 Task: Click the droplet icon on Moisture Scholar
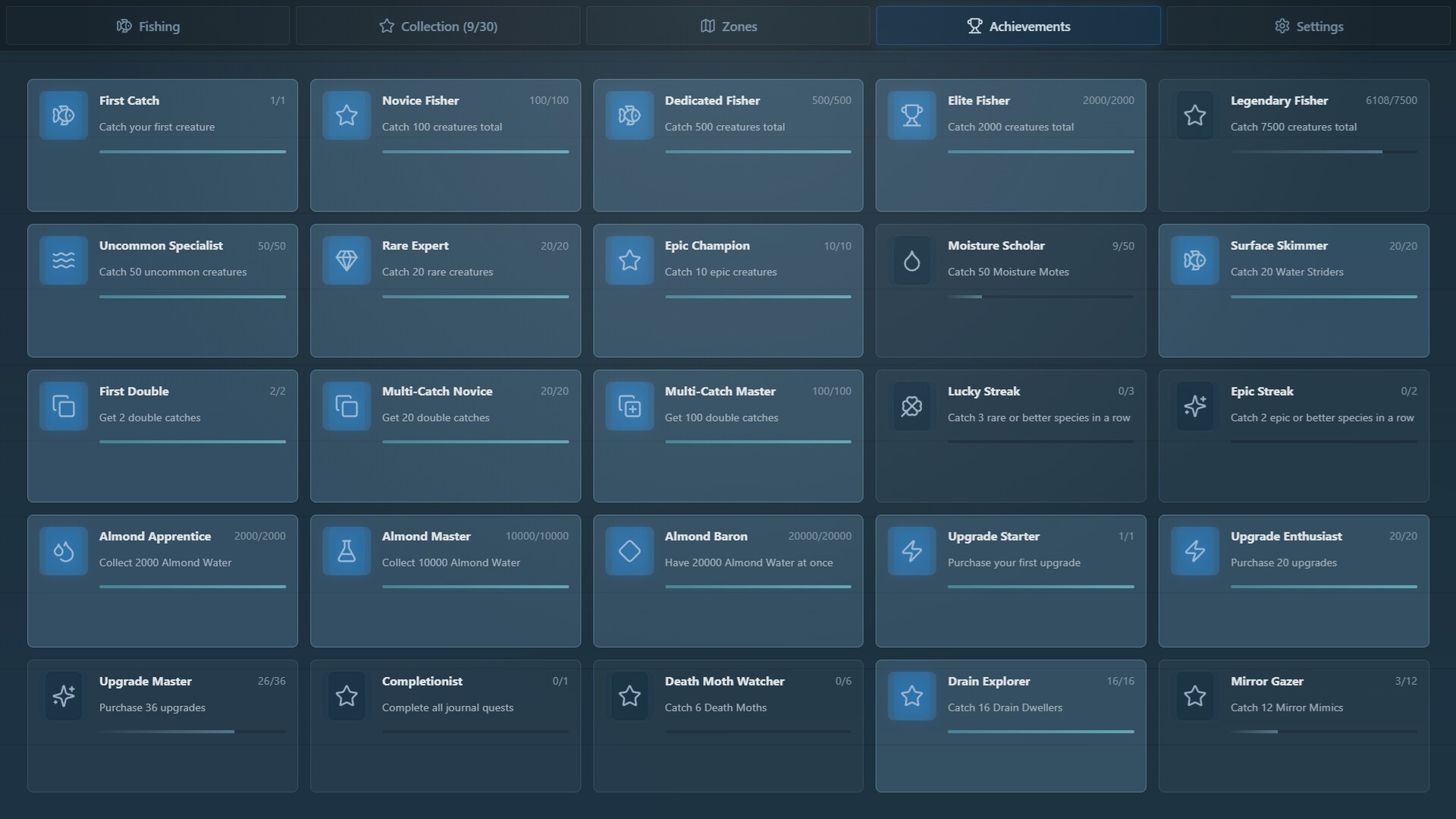[x=912, y=261]
